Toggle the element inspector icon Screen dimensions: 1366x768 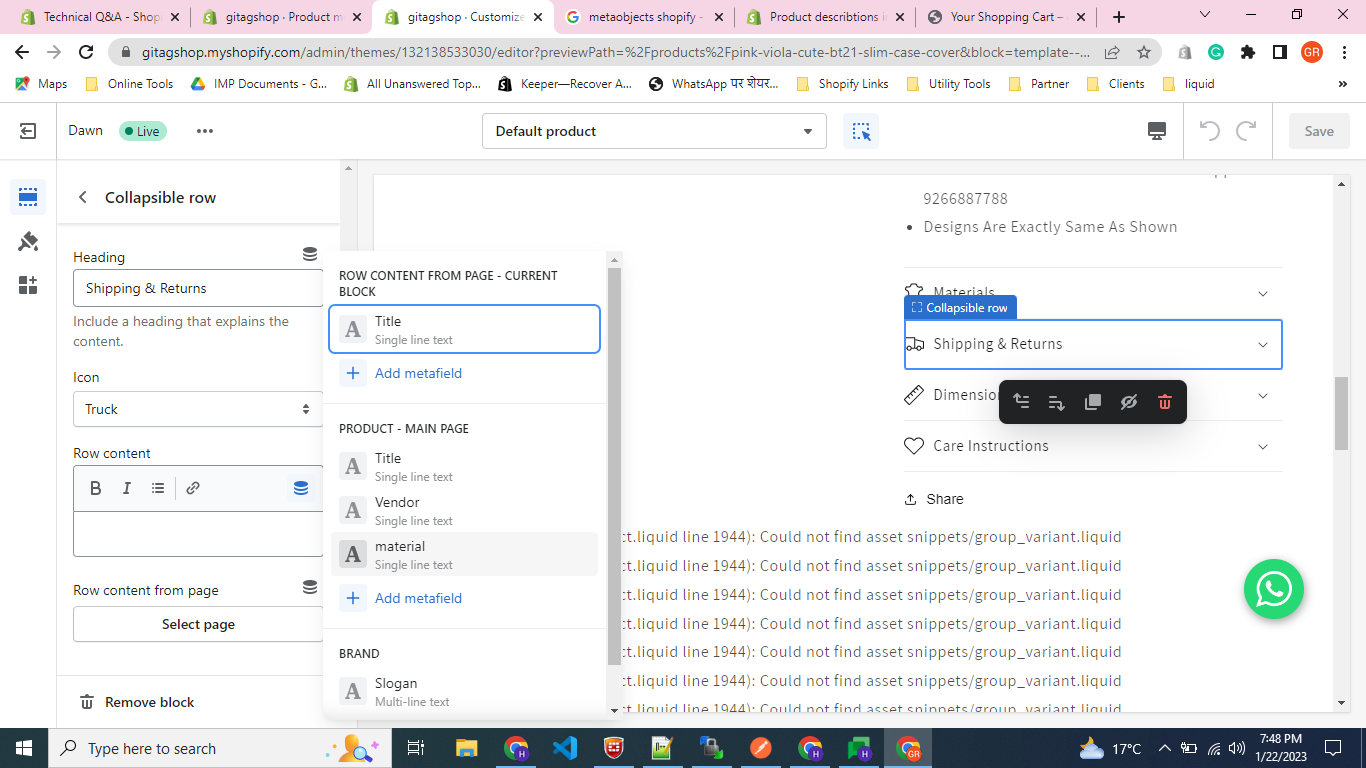click(861, 131)
